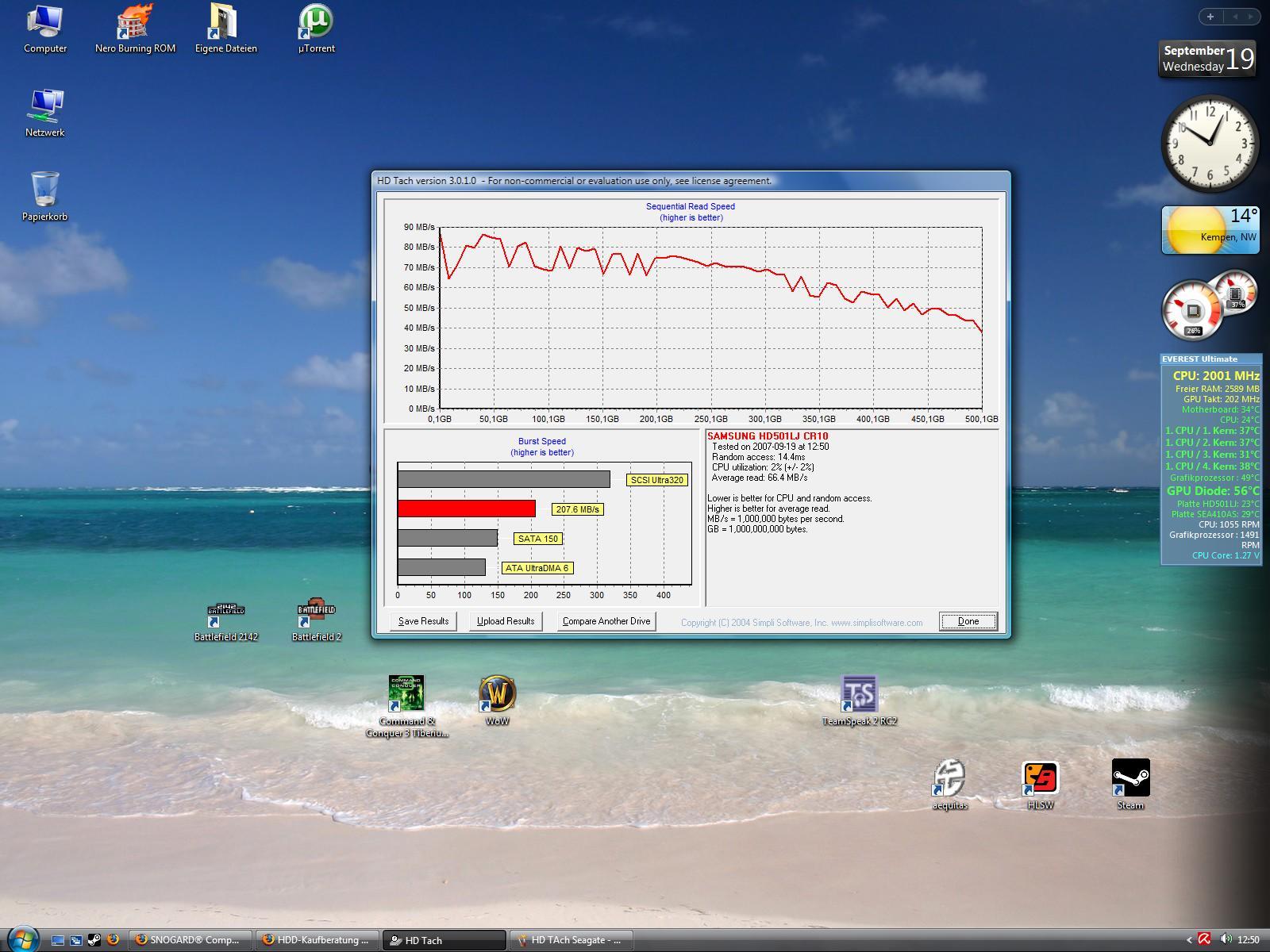Screen dimensions: 1270x952
Task: Click Switch between windows quick launch icon
Action: (76, 940)
